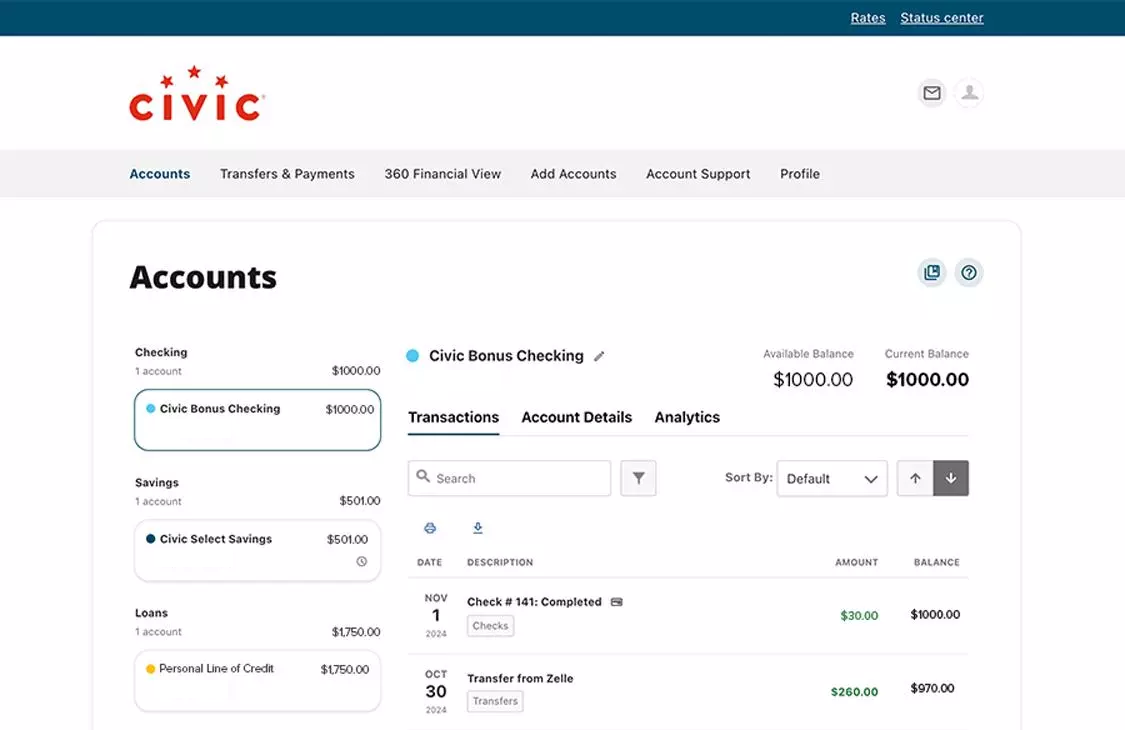The height and width of the screenshot is (730, 1125).
Task: Open the transaction filter icon
Action: (638, 478)
